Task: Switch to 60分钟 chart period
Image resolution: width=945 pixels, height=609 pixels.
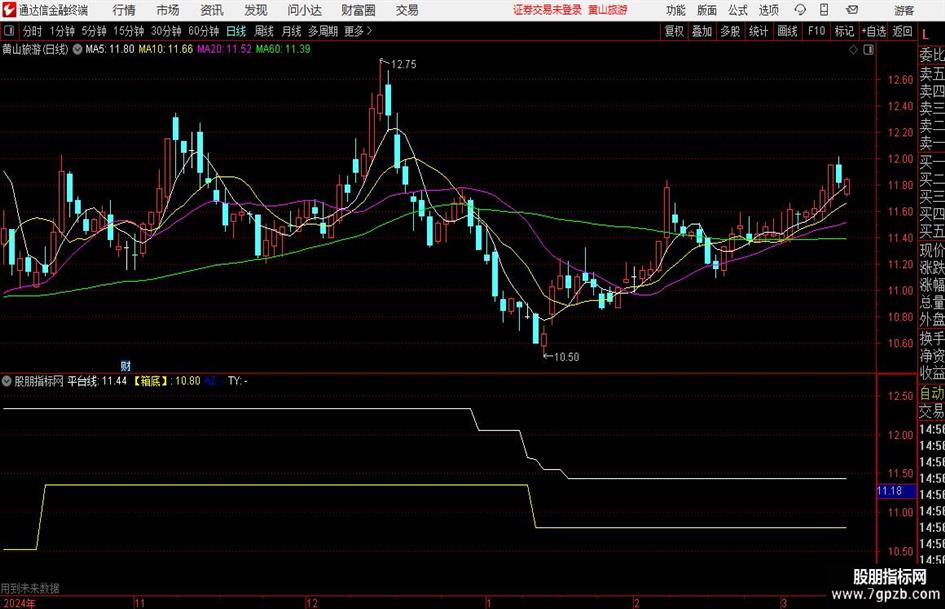Action: tap(204, 31)
